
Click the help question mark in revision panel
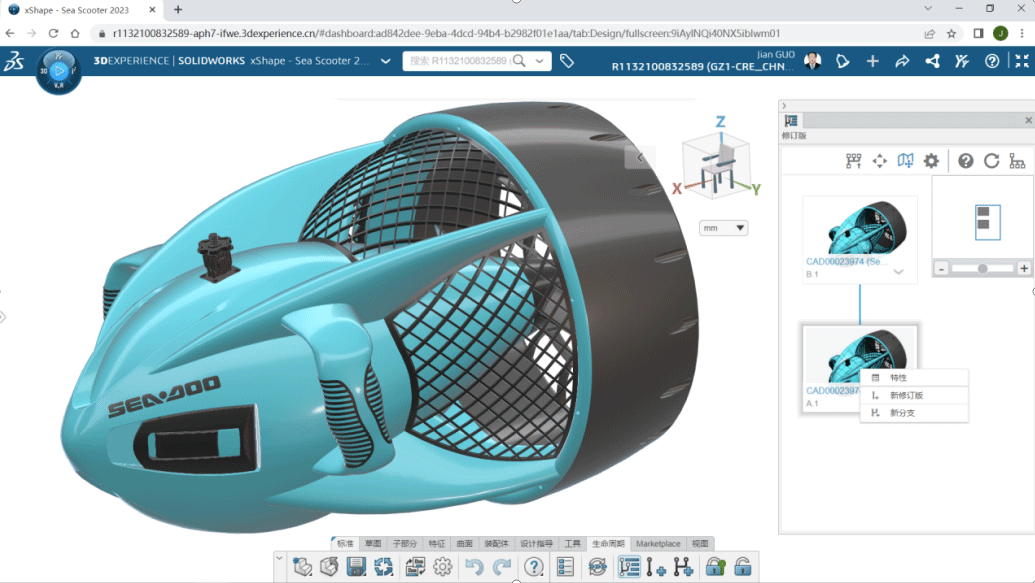tap(965, 161)
